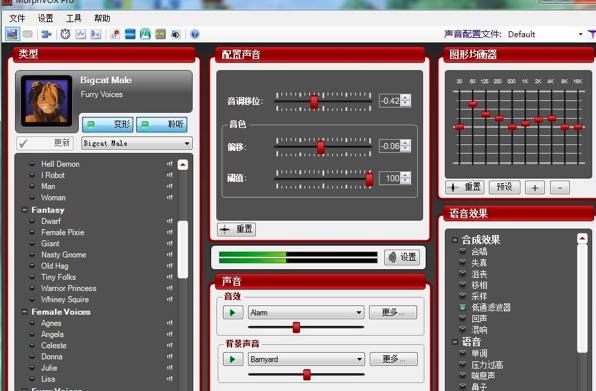The width and height of the screenshot is (596, 391).
Task: Collapse the 合成效果 effects group
Action: coord(455,240)
